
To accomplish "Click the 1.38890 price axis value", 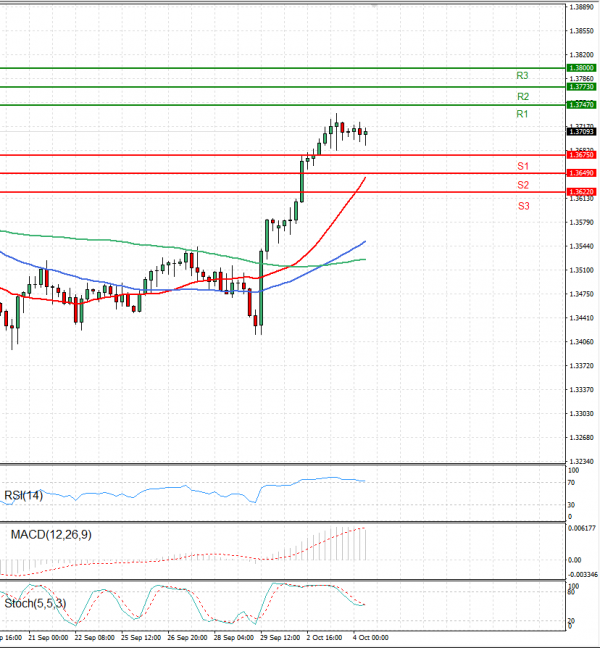I will point(581,7).
